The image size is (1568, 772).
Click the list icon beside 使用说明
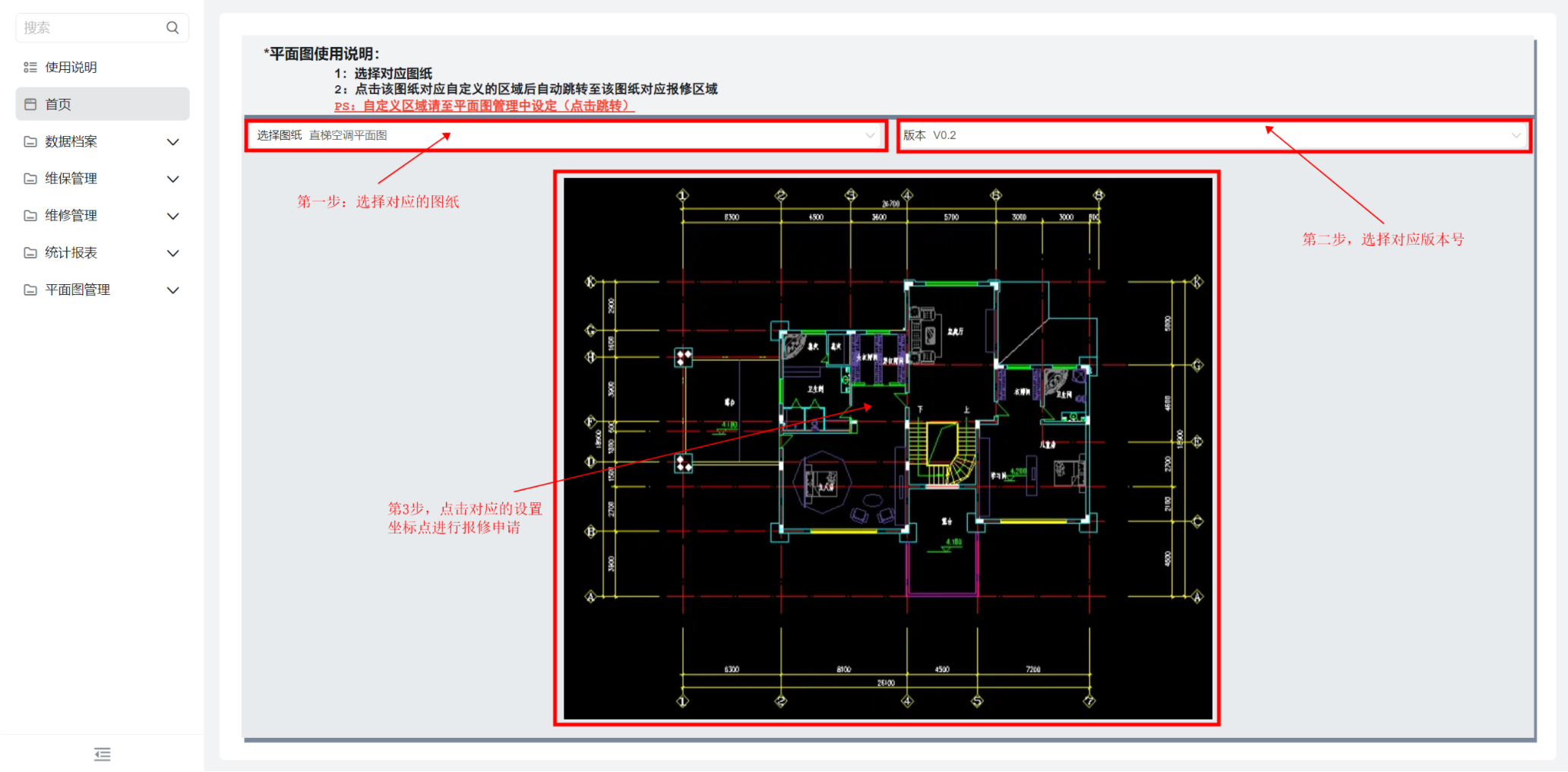[x=30, y=67]
